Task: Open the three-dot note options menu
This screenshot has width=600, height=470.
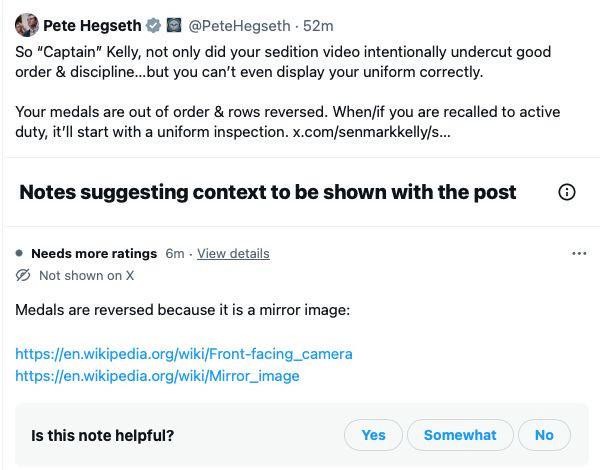Action: tap(579, 254)
